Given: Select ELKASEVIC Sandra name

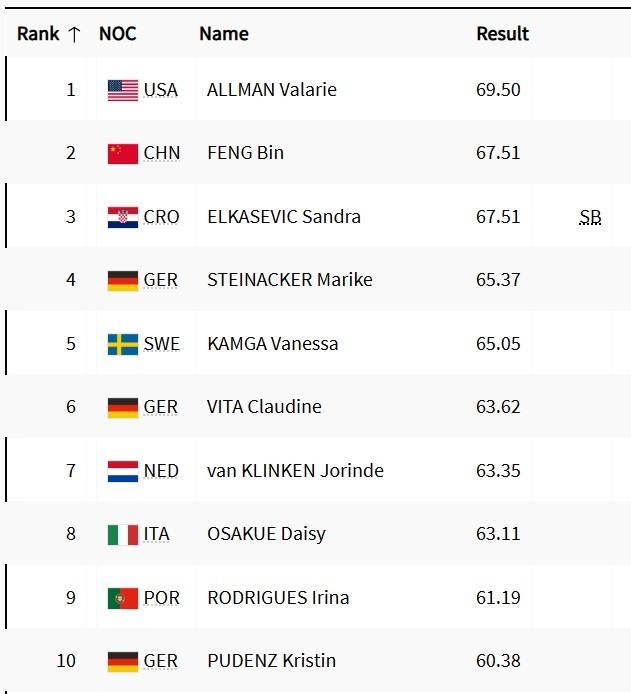Looking at the screenshot, I should [283, 217].
